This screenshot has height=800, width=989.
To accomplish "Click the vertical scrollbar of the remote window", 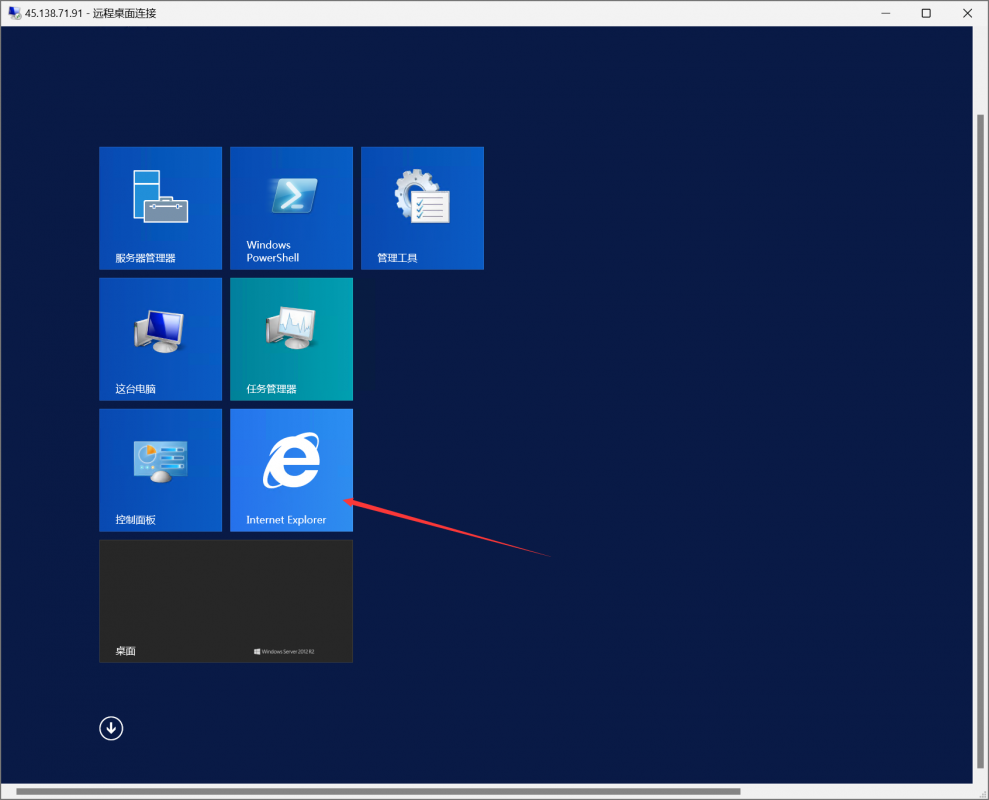I will 980,440.
